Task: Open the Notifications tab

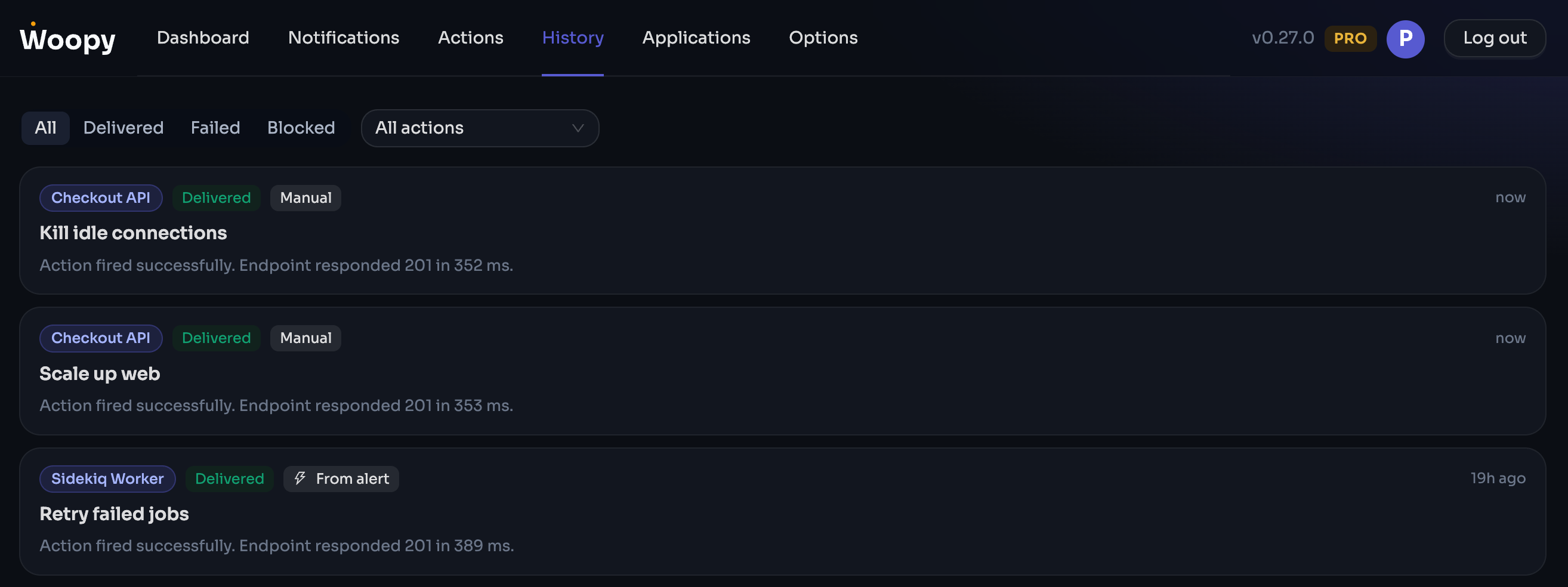Action: [343, 38]
